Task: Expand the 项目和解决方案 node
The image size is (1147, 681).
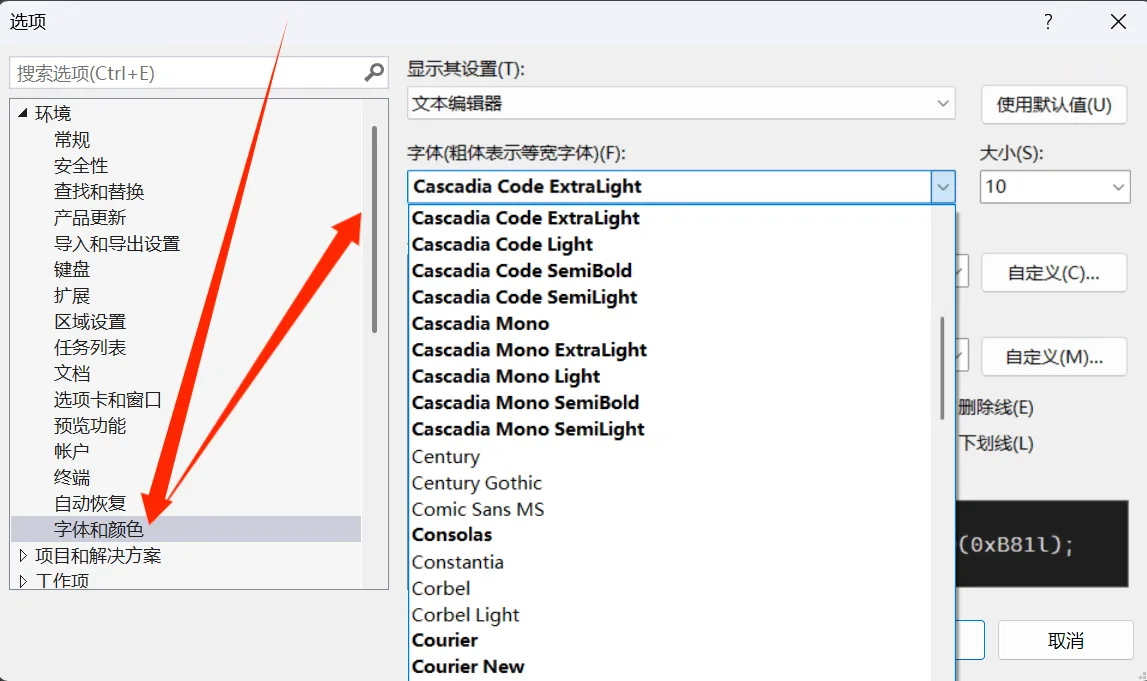Action: point(23,556)
